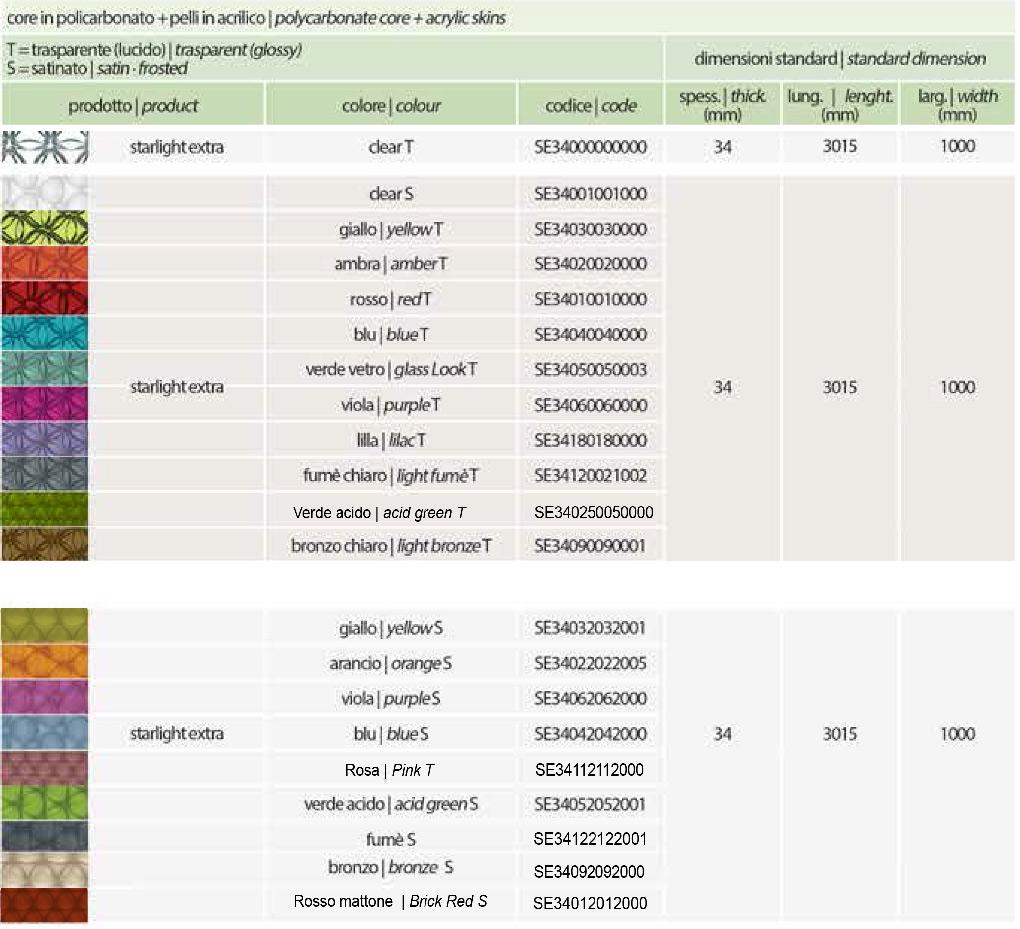Click the purple S swatch
The height and width of the screenshot is (929, 1020).
tap(44, 697)
